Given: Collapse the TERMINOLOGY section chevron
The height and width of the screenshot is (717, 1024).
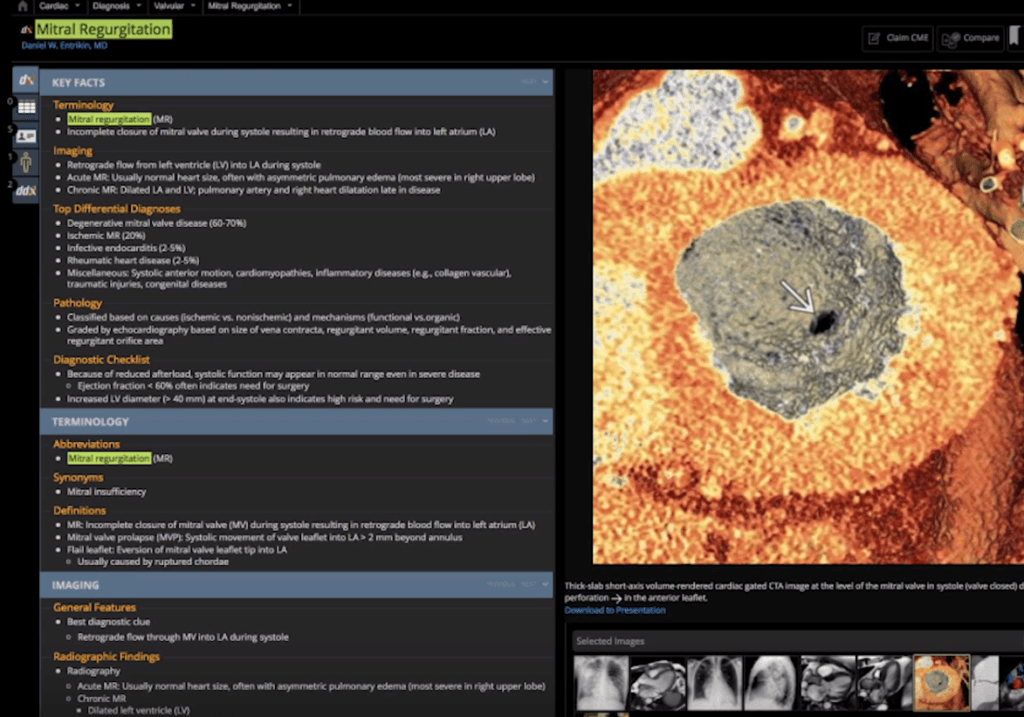Looking at the screenshot, I should pos(546,421).
